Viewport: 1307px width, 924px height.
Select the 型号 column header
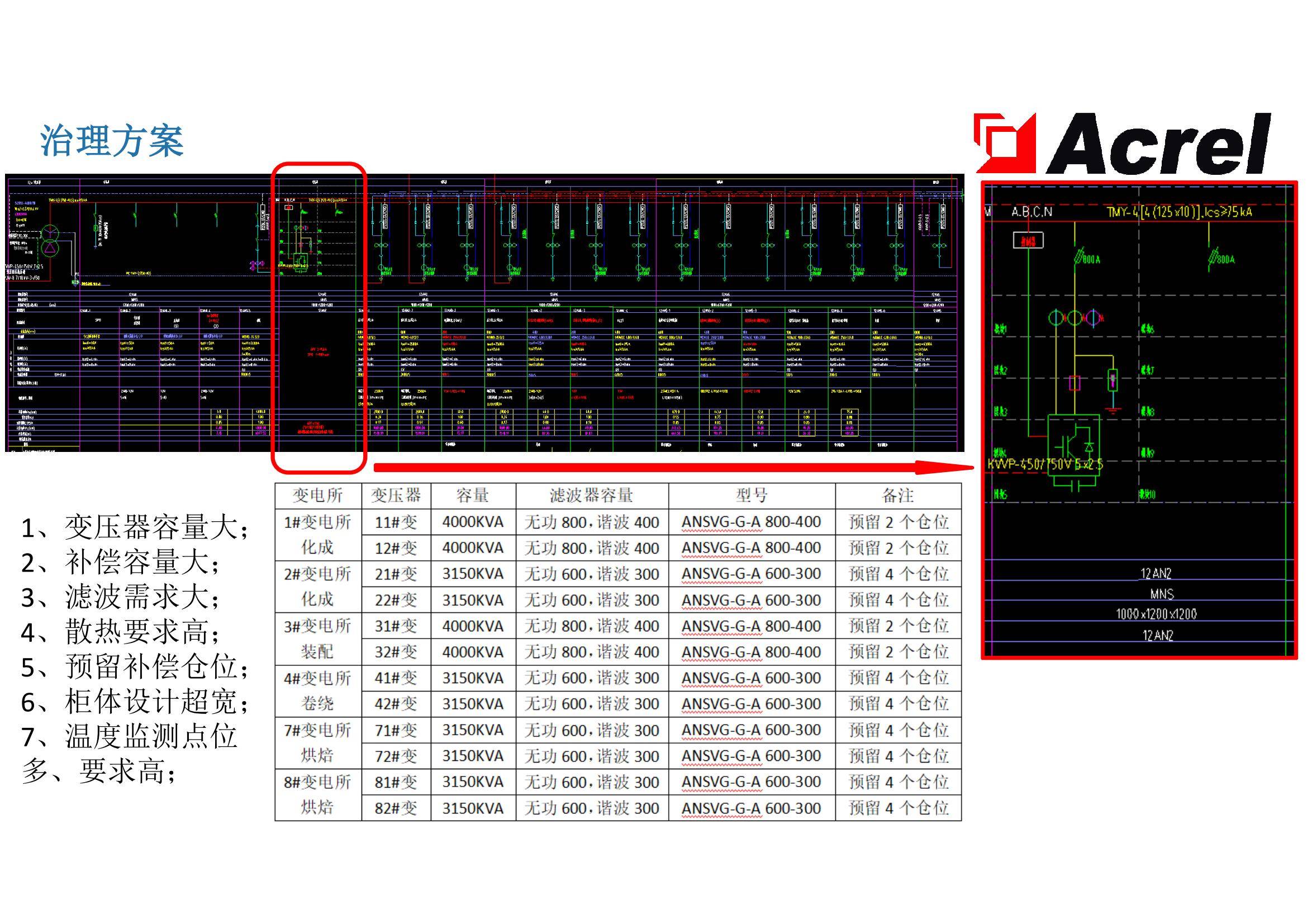[752, 496]
